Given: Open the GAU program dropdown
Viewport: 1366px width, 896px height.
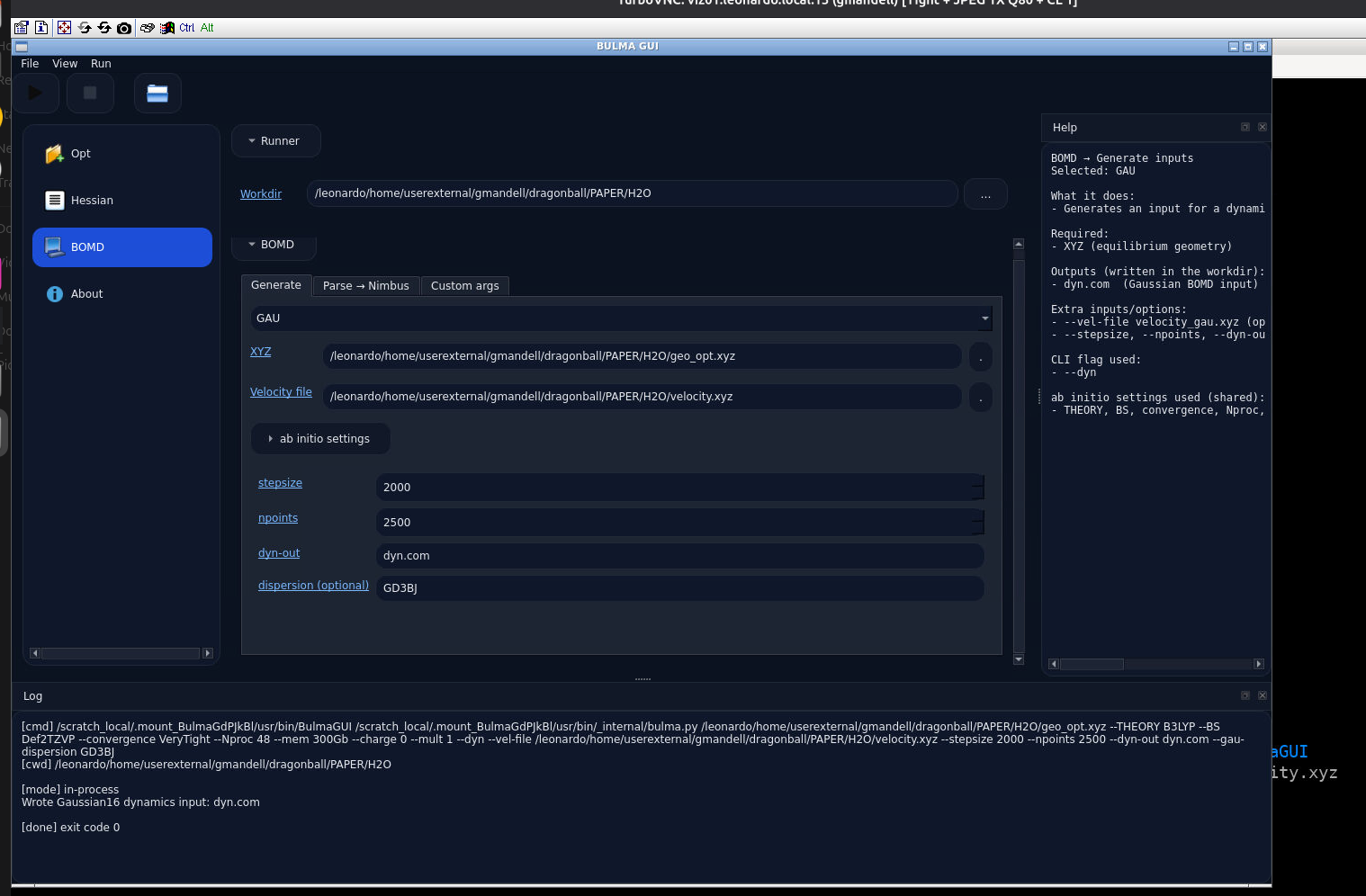Looking at the screenshot, I should click(622, 318).
